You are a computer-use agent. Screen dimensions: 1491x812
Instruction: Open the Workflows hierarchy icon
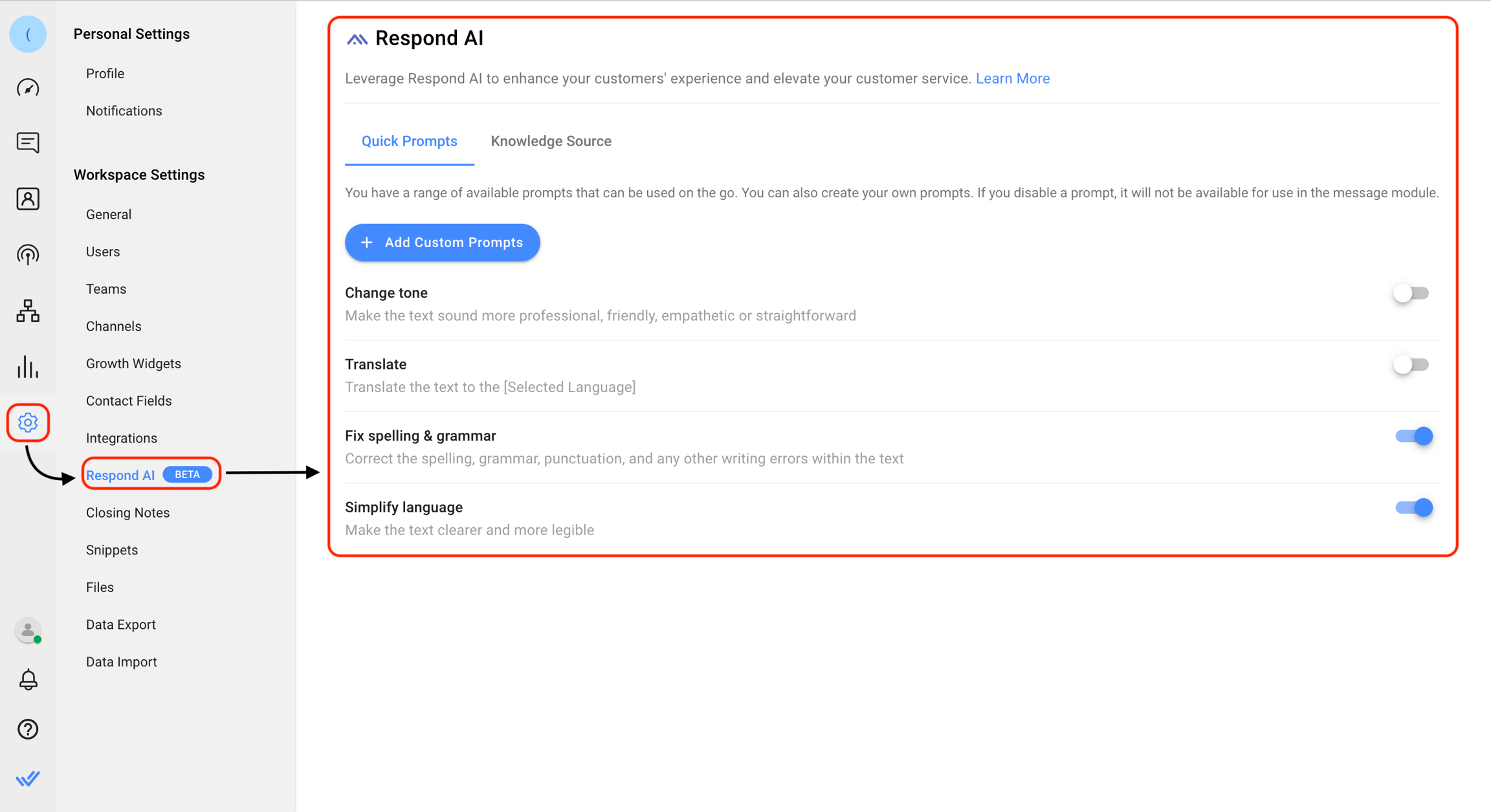coord(28,311)
